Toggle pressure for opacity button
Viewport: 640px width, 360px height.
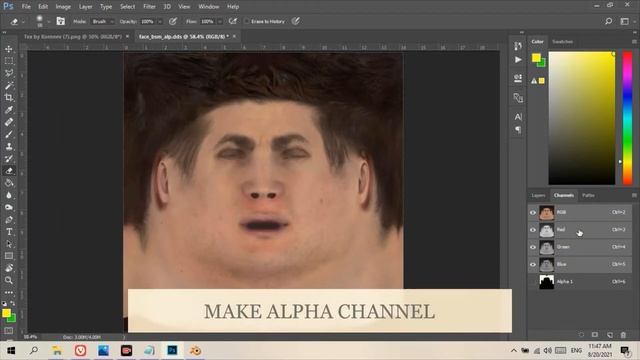[x=173, y=21]
